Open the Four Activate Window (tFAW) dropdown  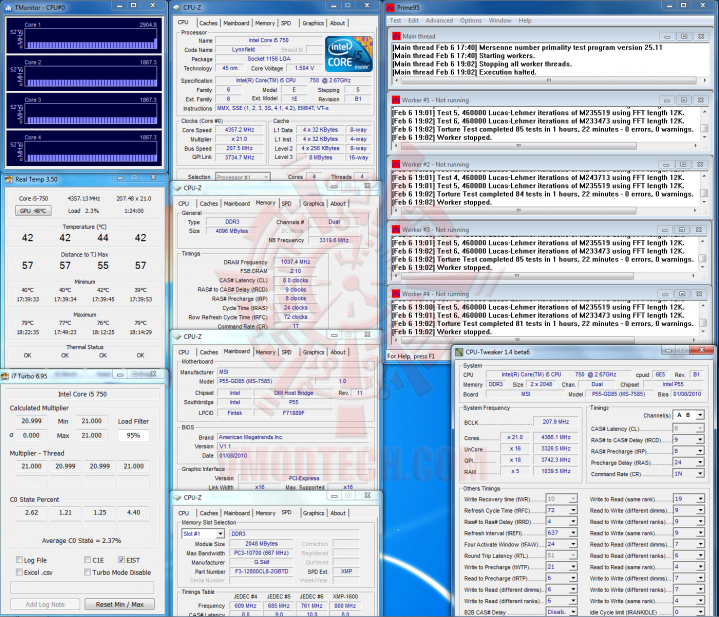click(573, 544)
